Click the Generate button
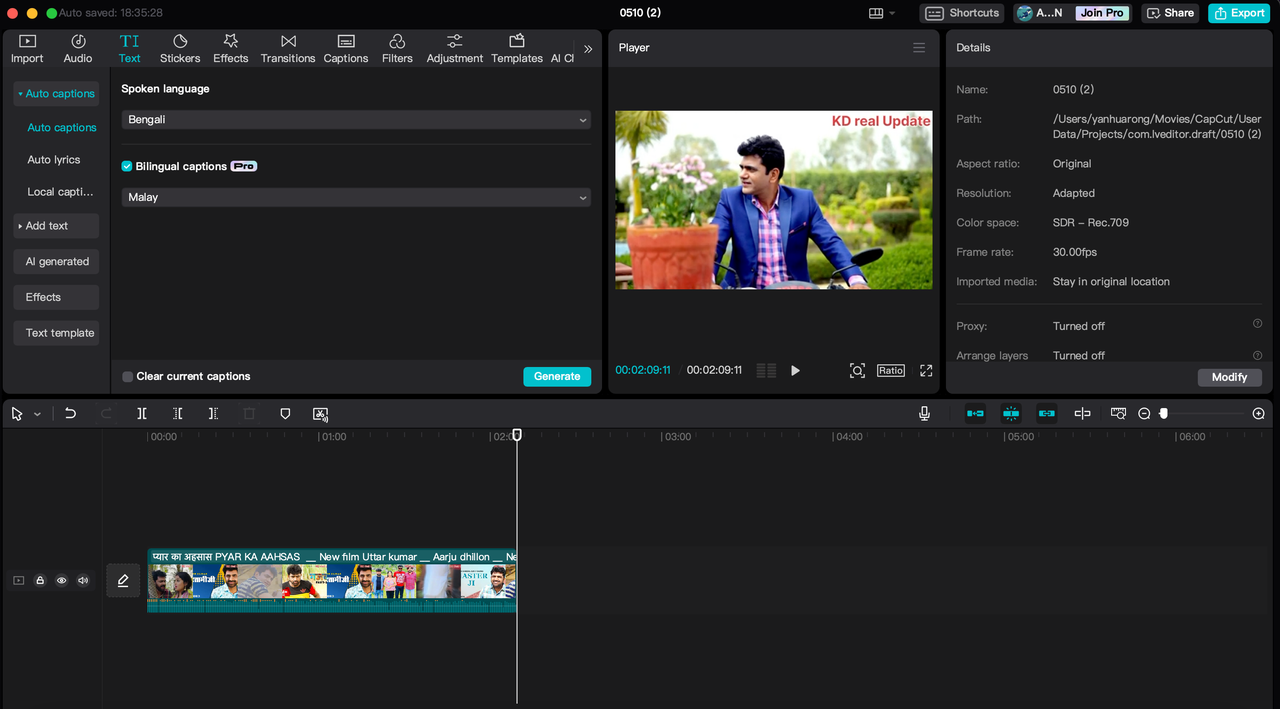The image size is (1280, 709). click(x=557, y=377)
